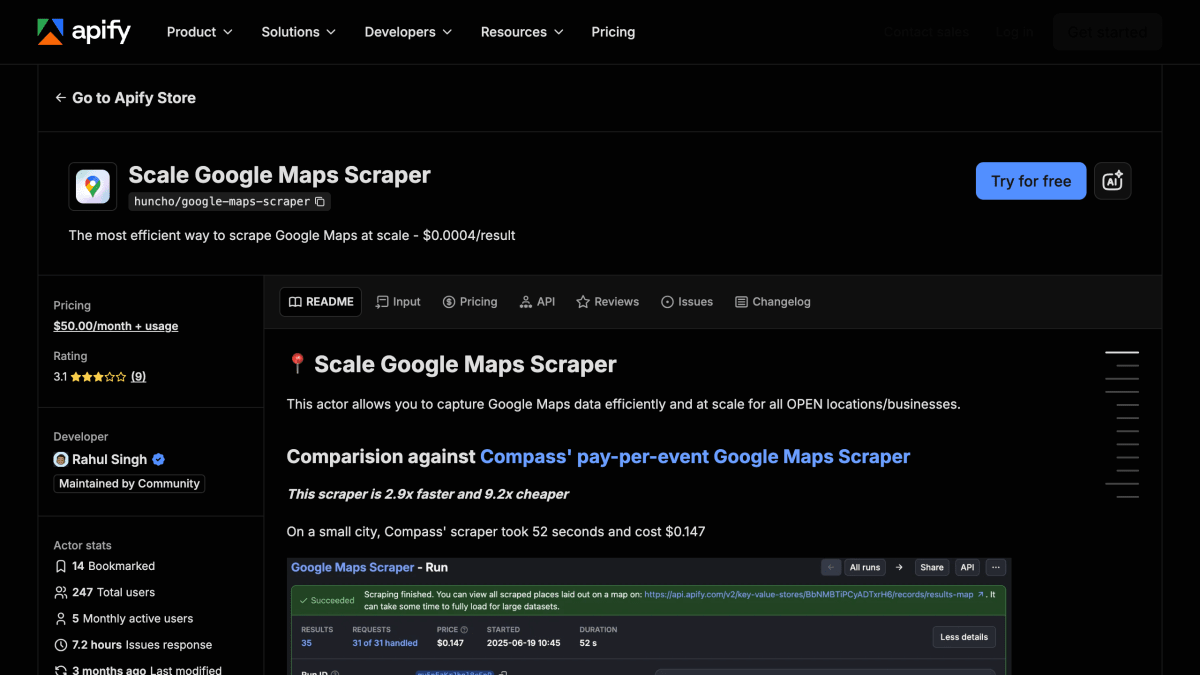
Task: Click the Get started button
Action: click(1107, 32)
